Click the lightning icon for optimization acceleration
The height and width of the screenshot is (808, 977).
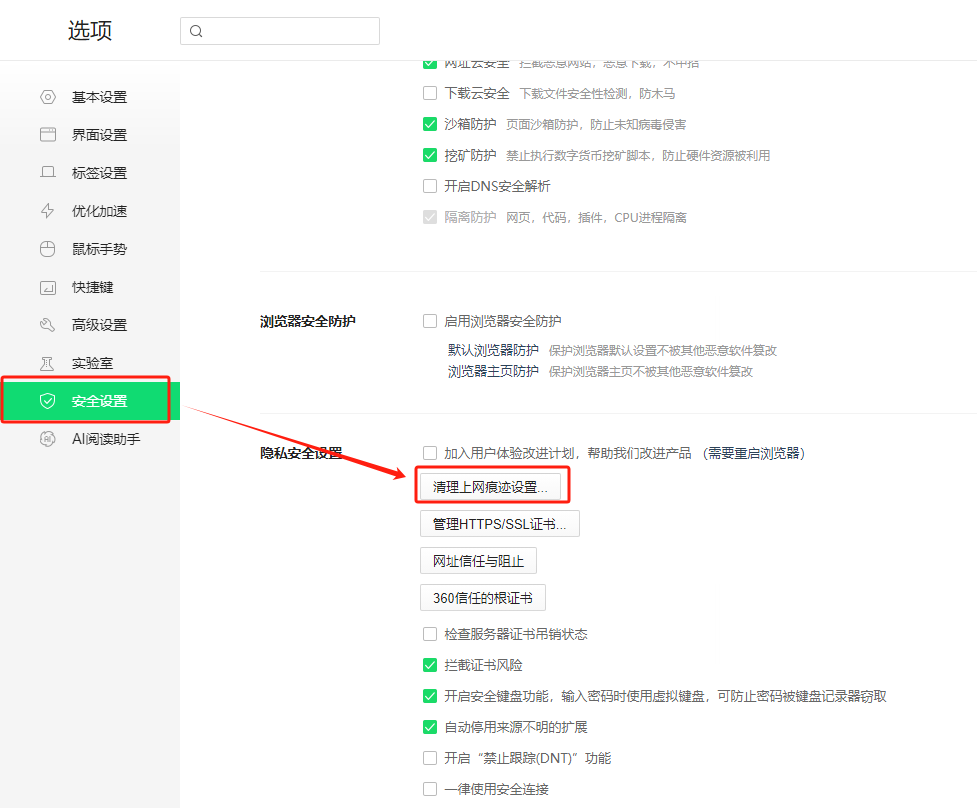click(x=47, y=211)
